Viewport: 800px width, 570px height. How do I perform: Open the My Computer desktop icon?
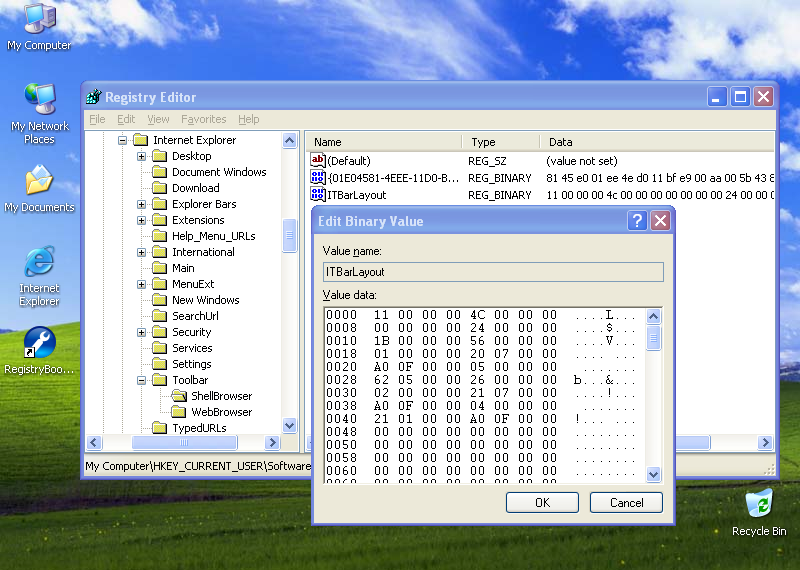pos(39,20)
